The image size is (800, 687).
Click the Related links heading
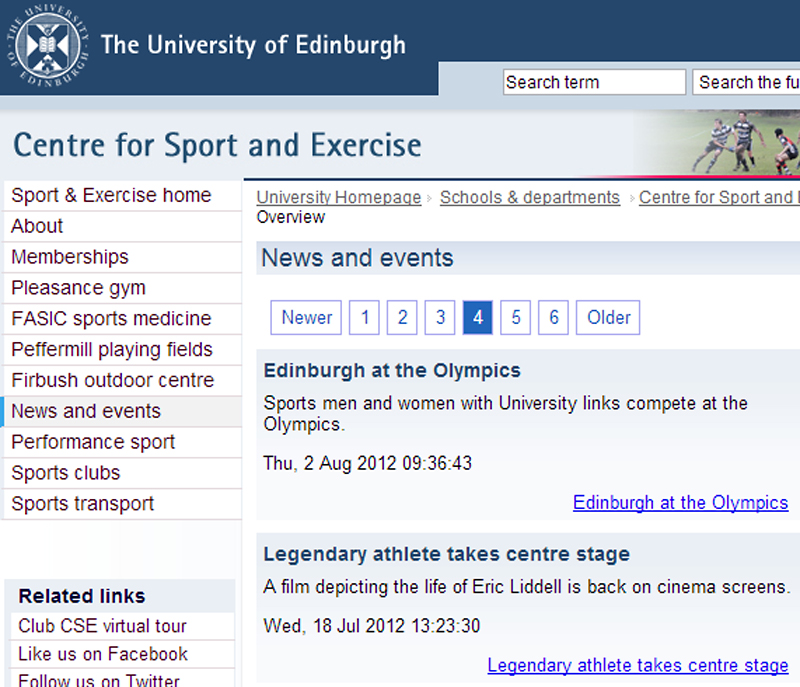click(x=82, y=596)
